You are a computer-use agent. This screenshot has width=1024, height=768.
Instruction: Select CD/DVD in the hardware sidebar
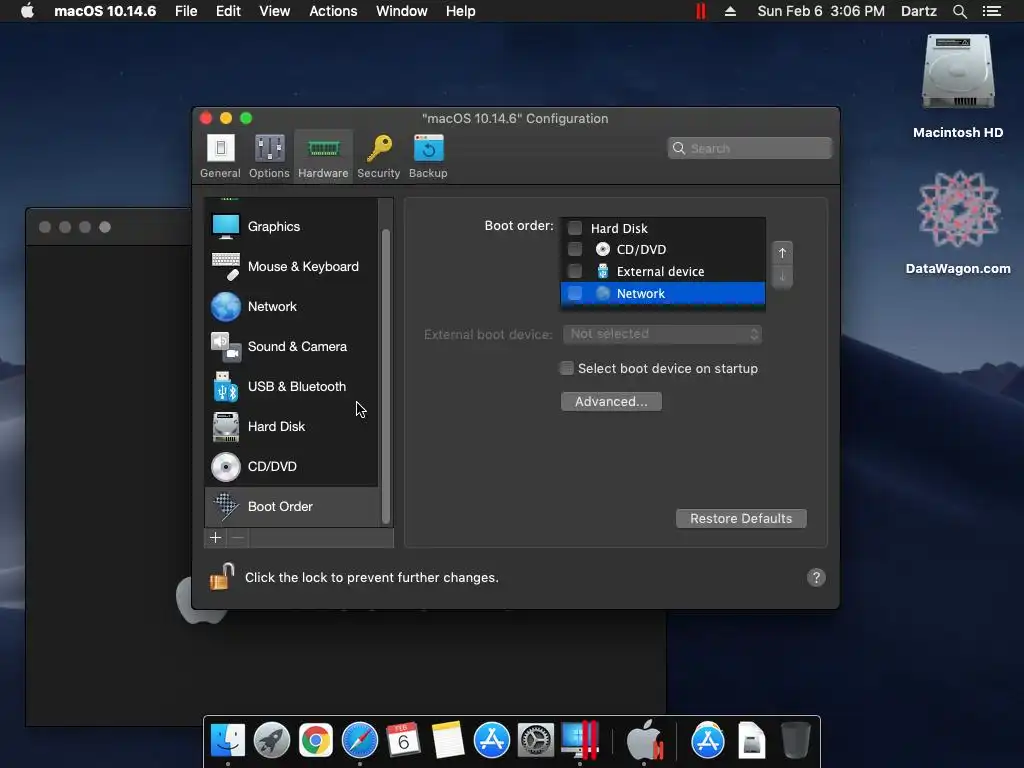click(x=291, y=466)
